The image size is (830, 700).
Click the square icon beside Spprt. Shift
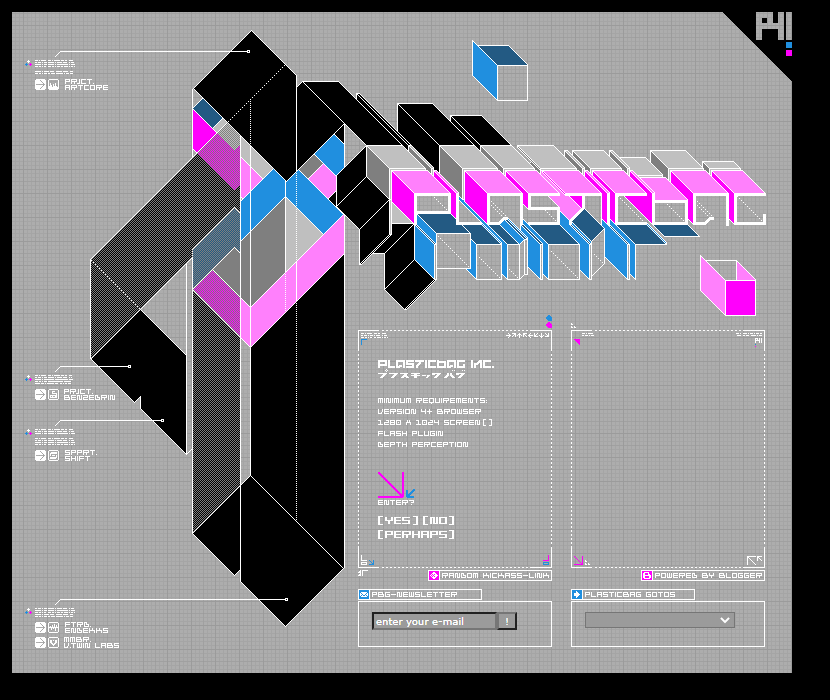click(53, 455)
